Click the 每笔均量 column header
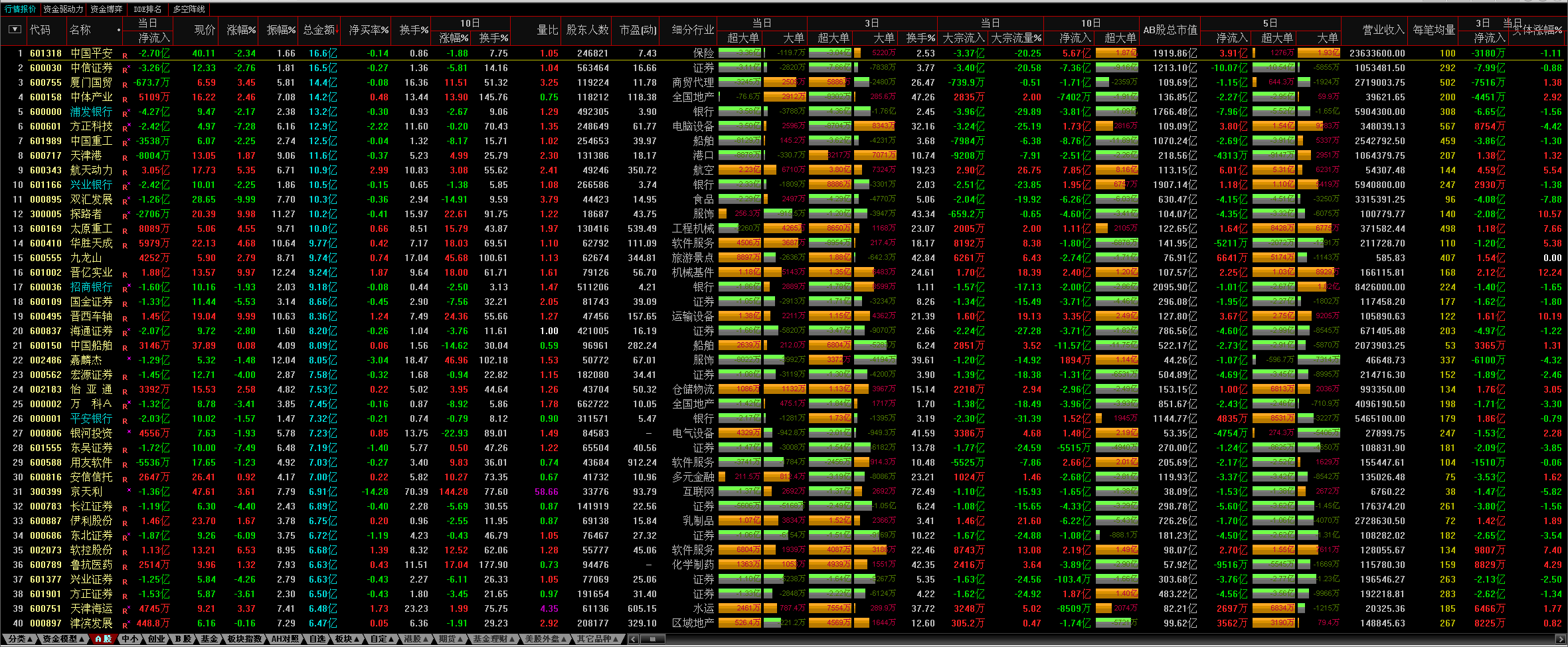Screen dimensions: 1568x647 coord(1434,30)
